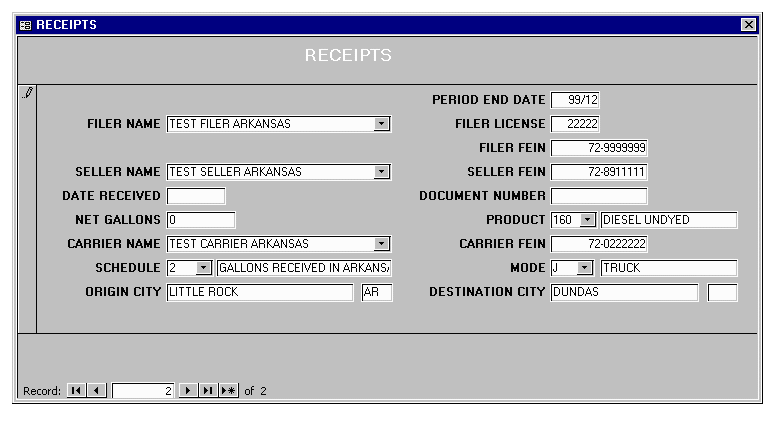This screenshot has width=778, height=421.
Task: Expand the PRODUCT code dropdown
Action: (x=587, y=220)
